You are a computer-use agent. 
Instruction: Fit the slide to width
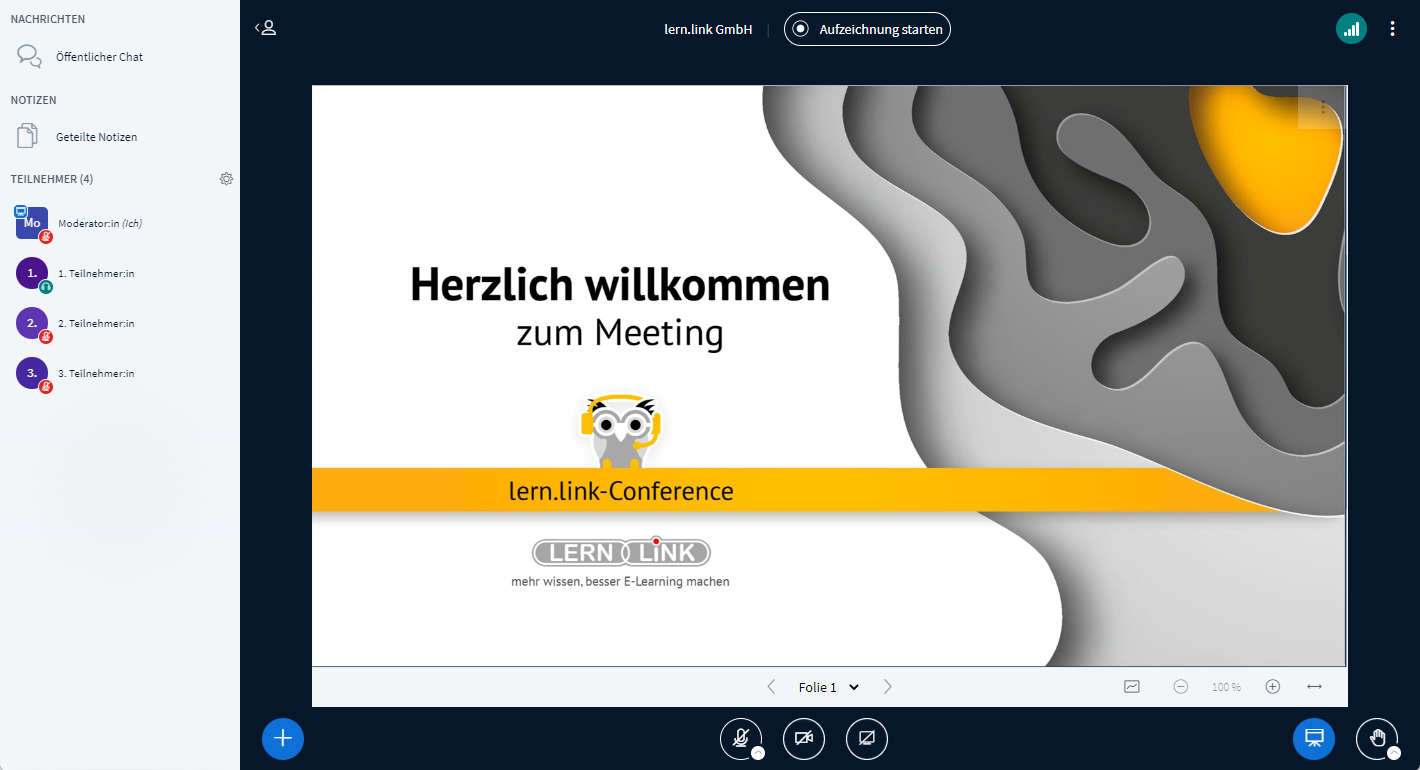coord(1314,687)
